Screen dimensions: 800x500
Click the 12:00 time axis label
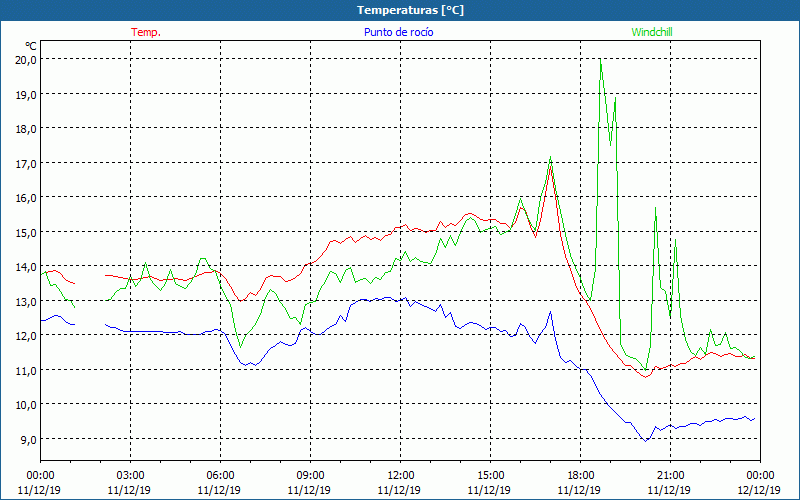tap(401, 476)
